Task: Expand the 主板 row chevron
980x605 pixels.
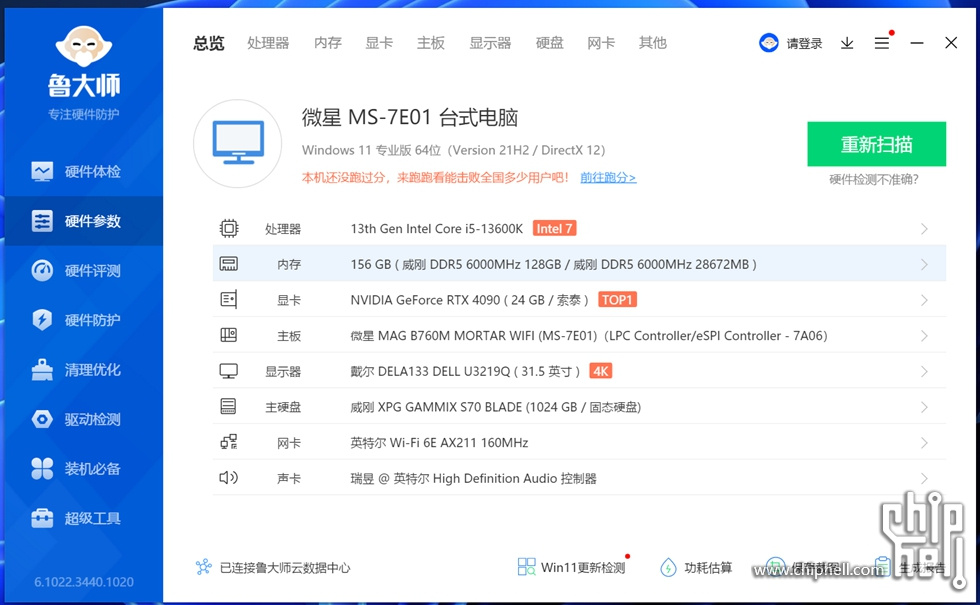Action: tap(924, 336)
